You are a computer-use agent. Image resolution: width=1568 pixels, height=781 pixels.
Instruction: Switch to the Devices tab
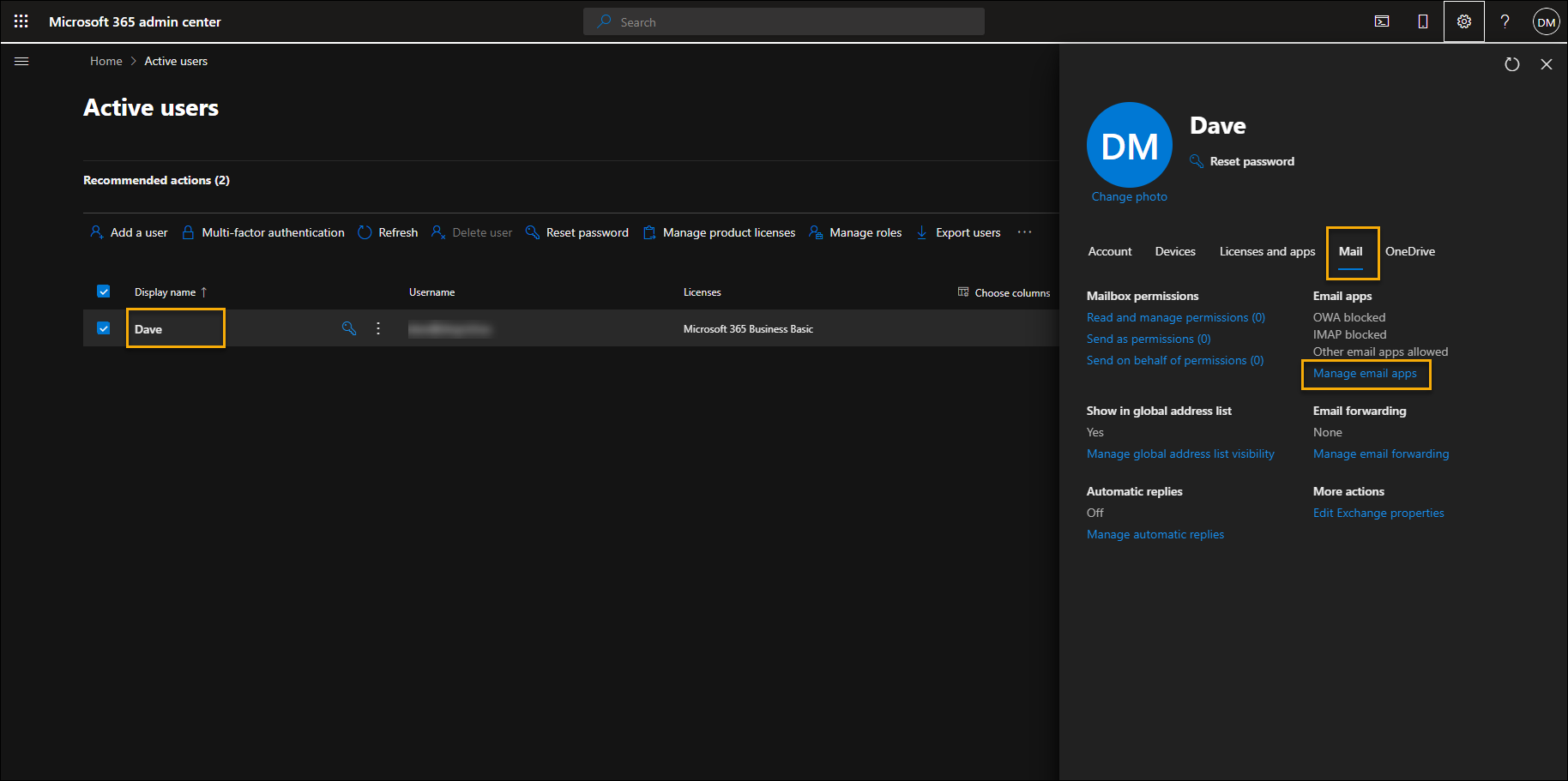click(x=1175, y=251)
